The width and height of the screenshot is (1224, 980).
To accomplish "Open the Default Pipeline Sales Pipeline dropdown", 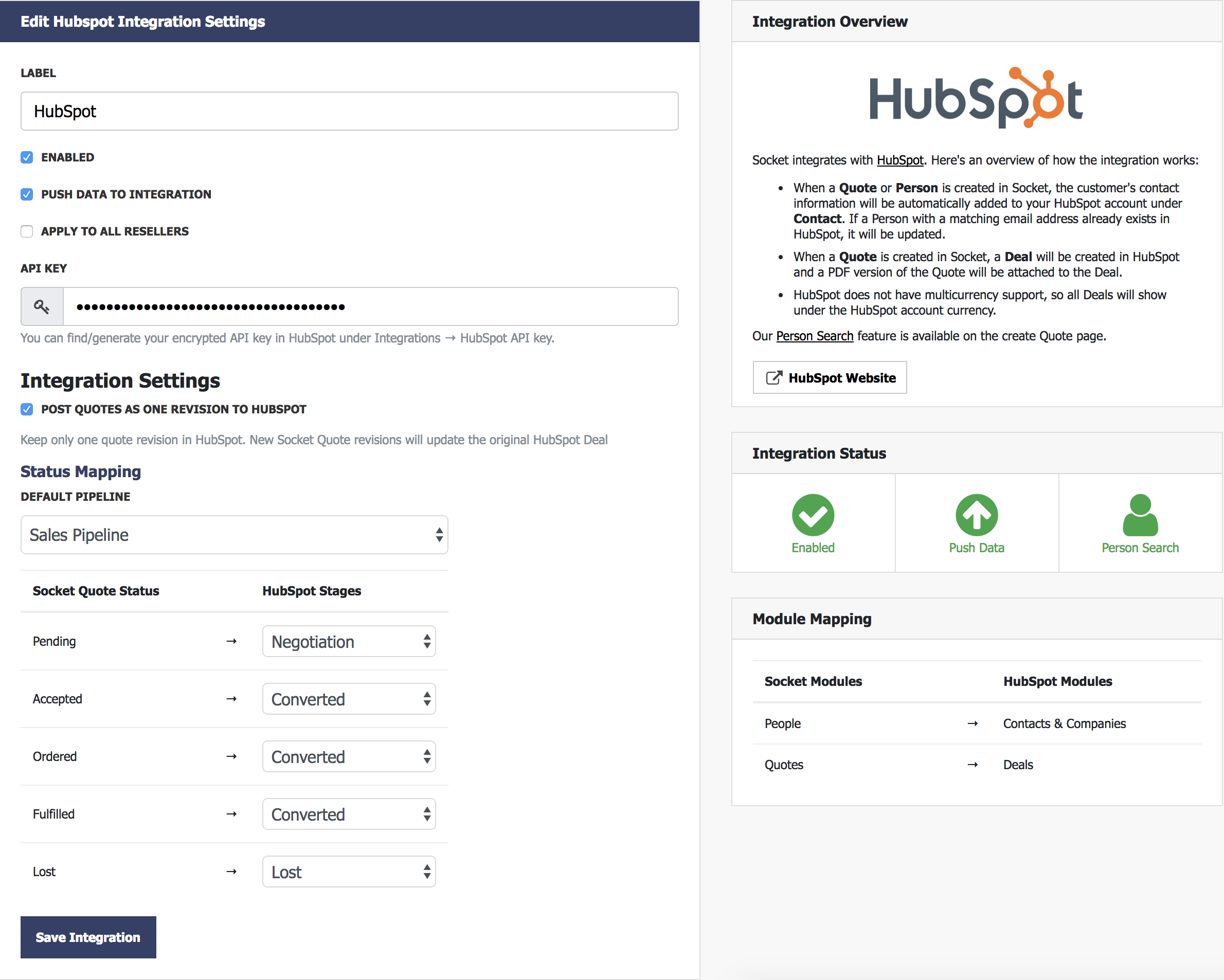I will 235,535.
